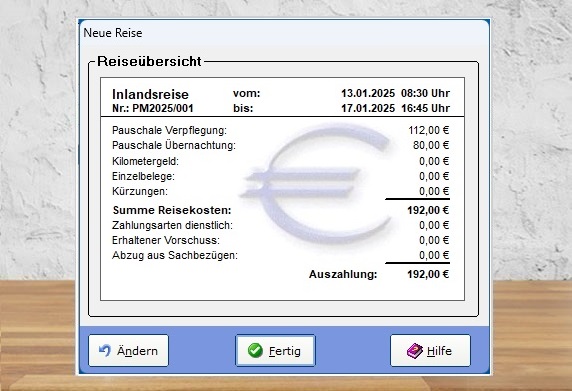The height and width of the screenshot is (391, 572).
Task: Click the Summe Reisekosten total 192,00 €
Action: (428, 210)
